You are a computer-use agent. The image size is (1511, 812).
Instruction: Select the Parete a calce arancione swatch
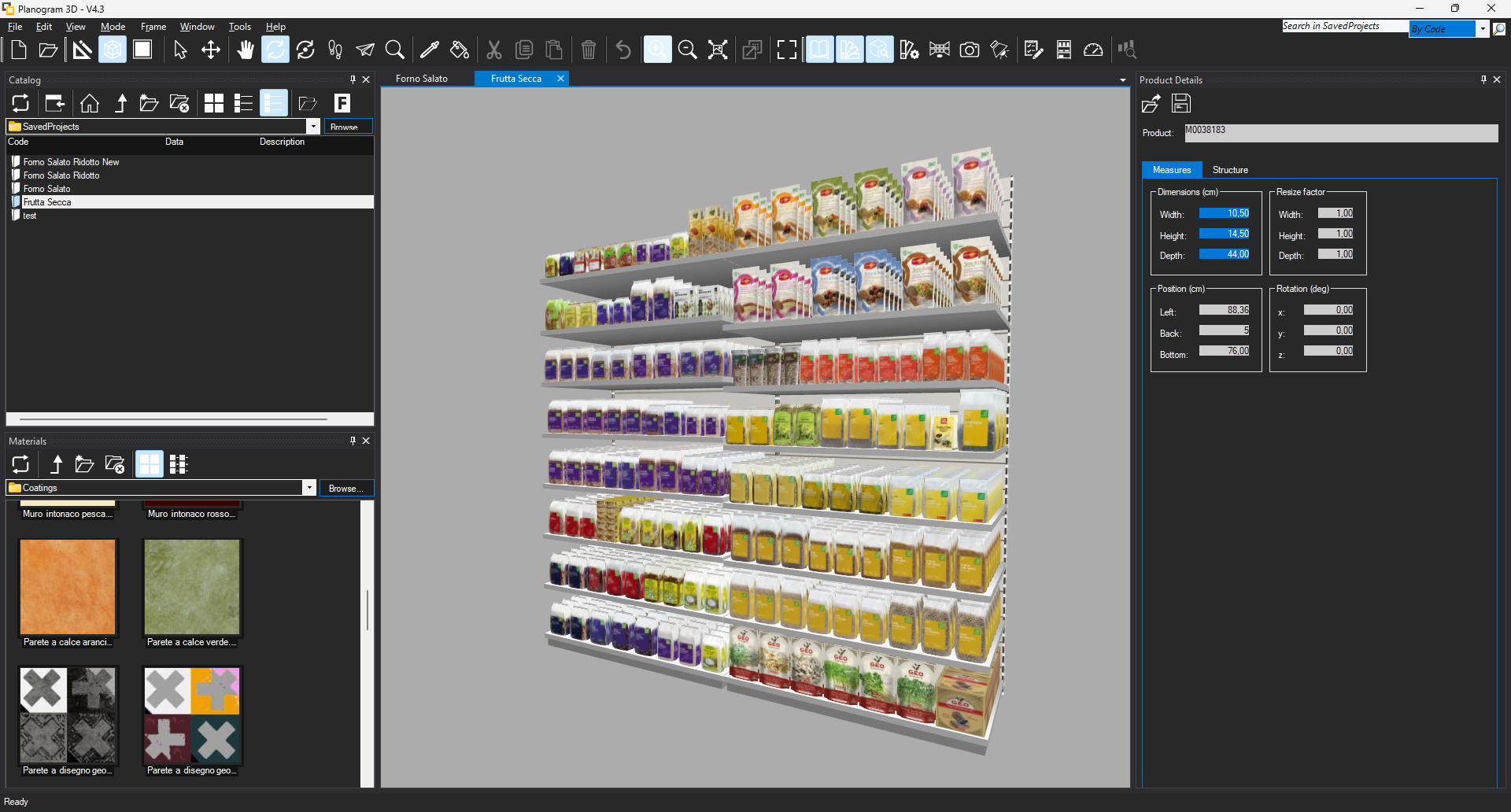tap(68, 587)
